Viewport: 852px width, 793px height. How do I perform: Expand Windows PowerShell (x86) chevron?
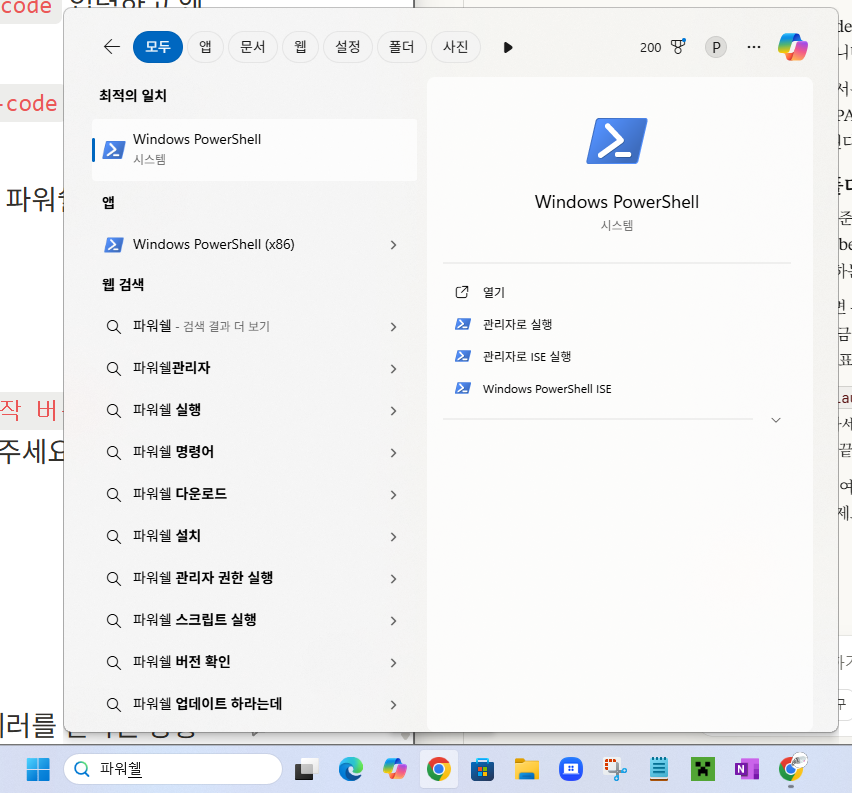pyautogui.click(x=393, y=245)
